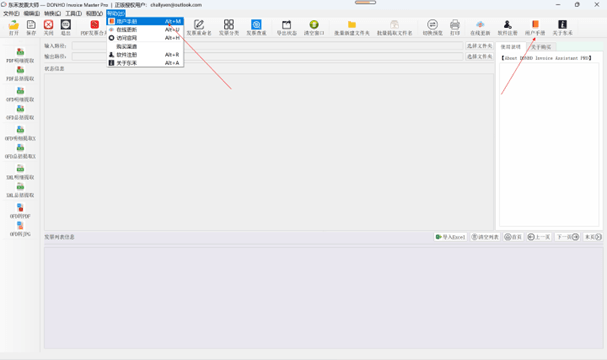Select PDF明细提取 in the left sidebar

[x=20, y=55]
